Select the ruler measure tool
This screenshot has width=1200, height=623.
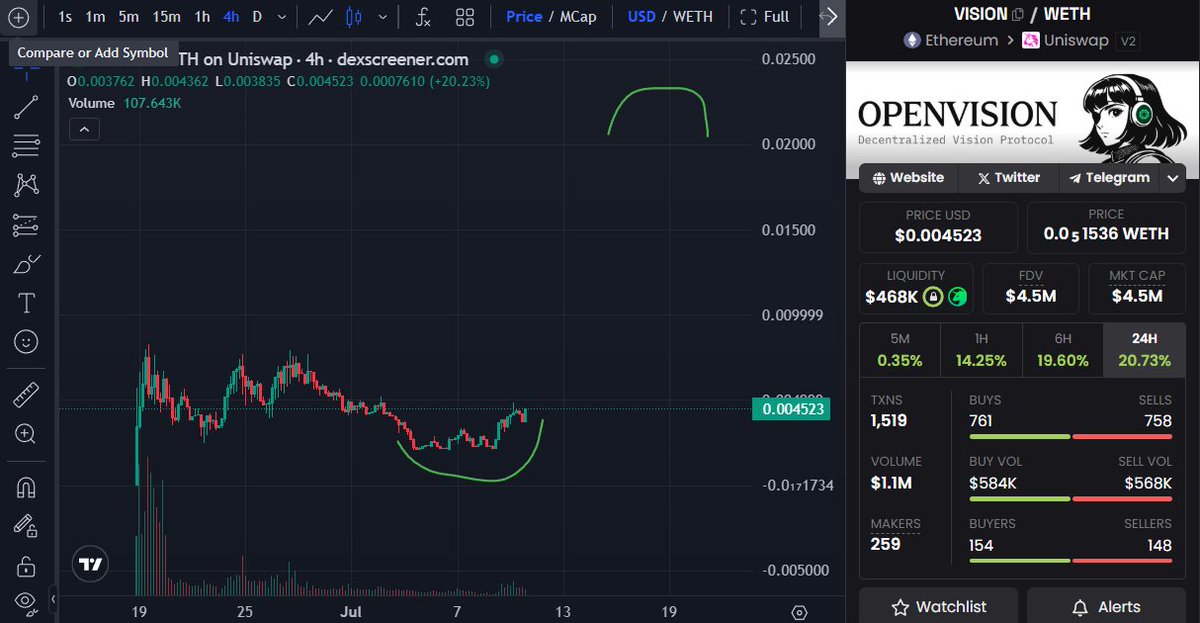(26, 396)
